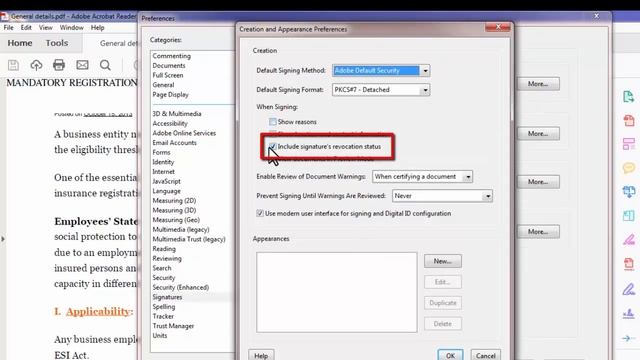Toggle Use modern user interface for signing checkbox
This screenshot has height=360, width=640.
click(260, 213)
